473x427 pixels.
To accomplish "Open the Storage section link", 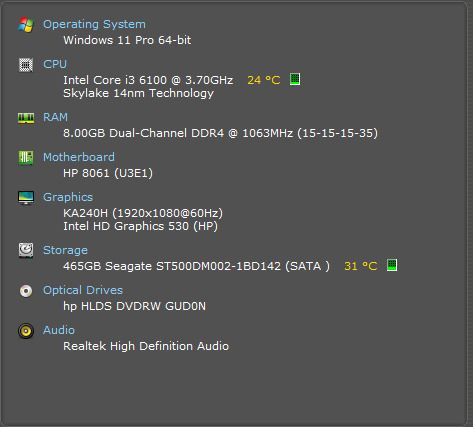I will [x=65, y=250].
